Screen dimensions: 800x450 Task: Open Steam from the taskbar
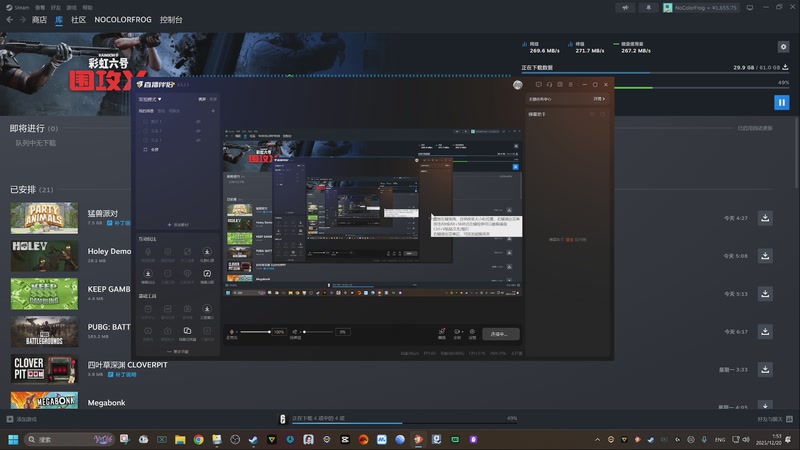(254, 439)
